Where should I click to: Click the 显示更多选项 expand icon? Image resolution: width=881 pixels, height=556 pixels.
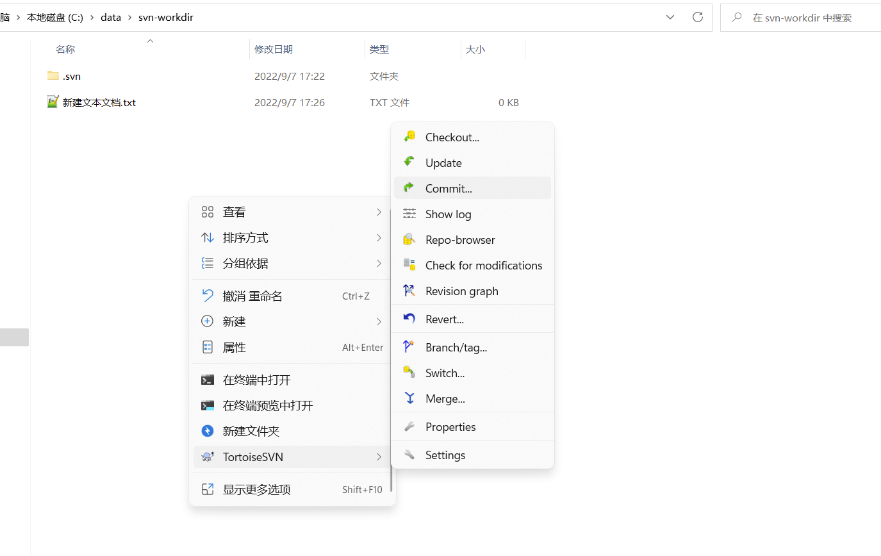pos(207,489)
